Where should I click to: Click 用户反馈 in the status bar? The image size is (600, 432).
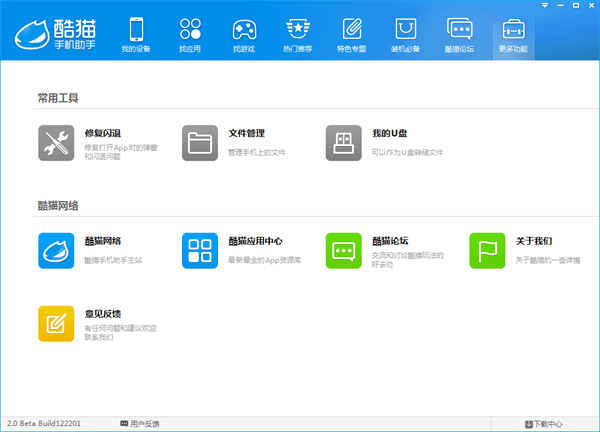(139, 424)
